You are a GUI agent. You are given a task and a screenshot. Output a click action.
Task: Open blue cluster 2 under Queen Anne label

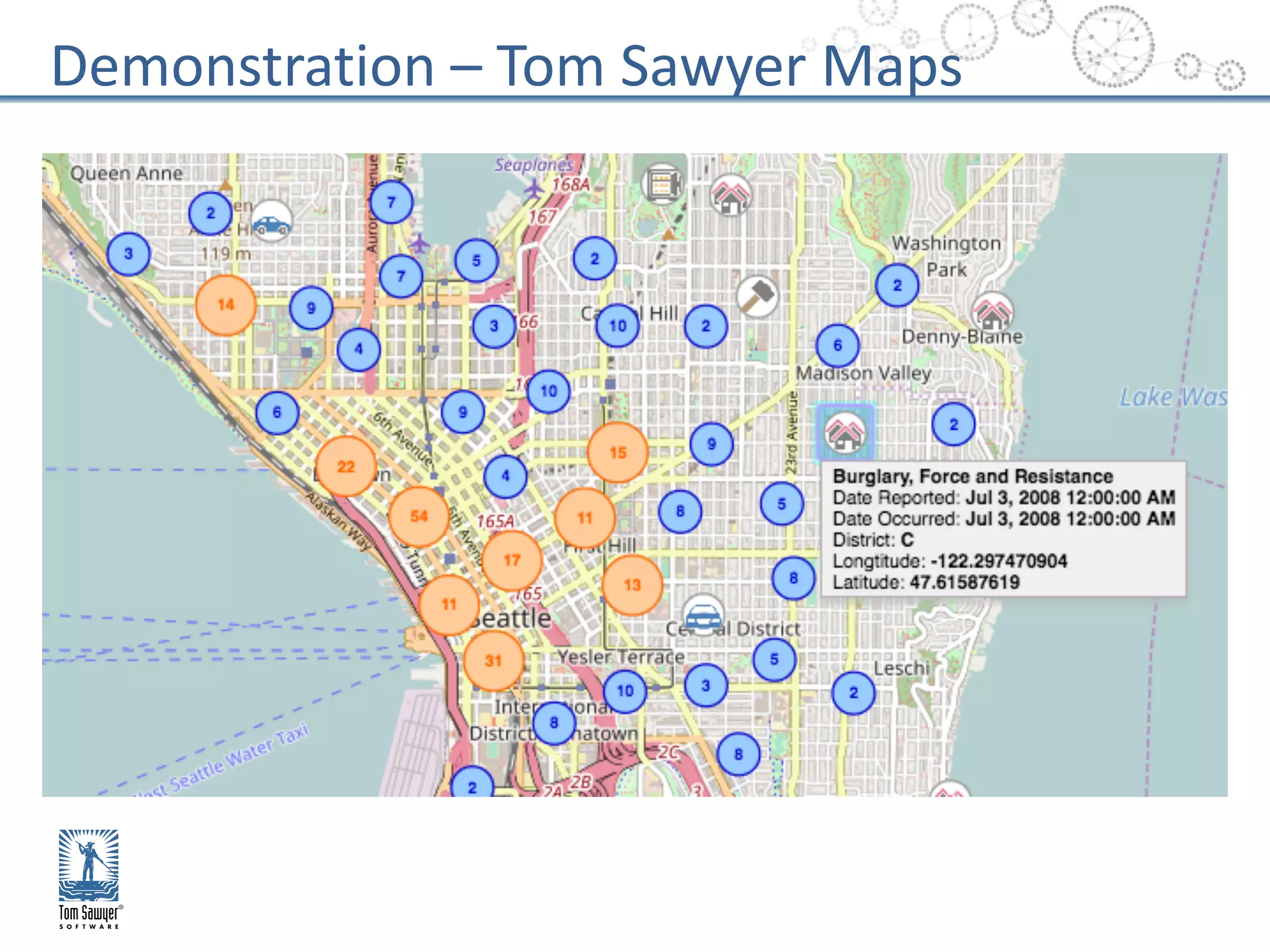[x=210, y=213]
